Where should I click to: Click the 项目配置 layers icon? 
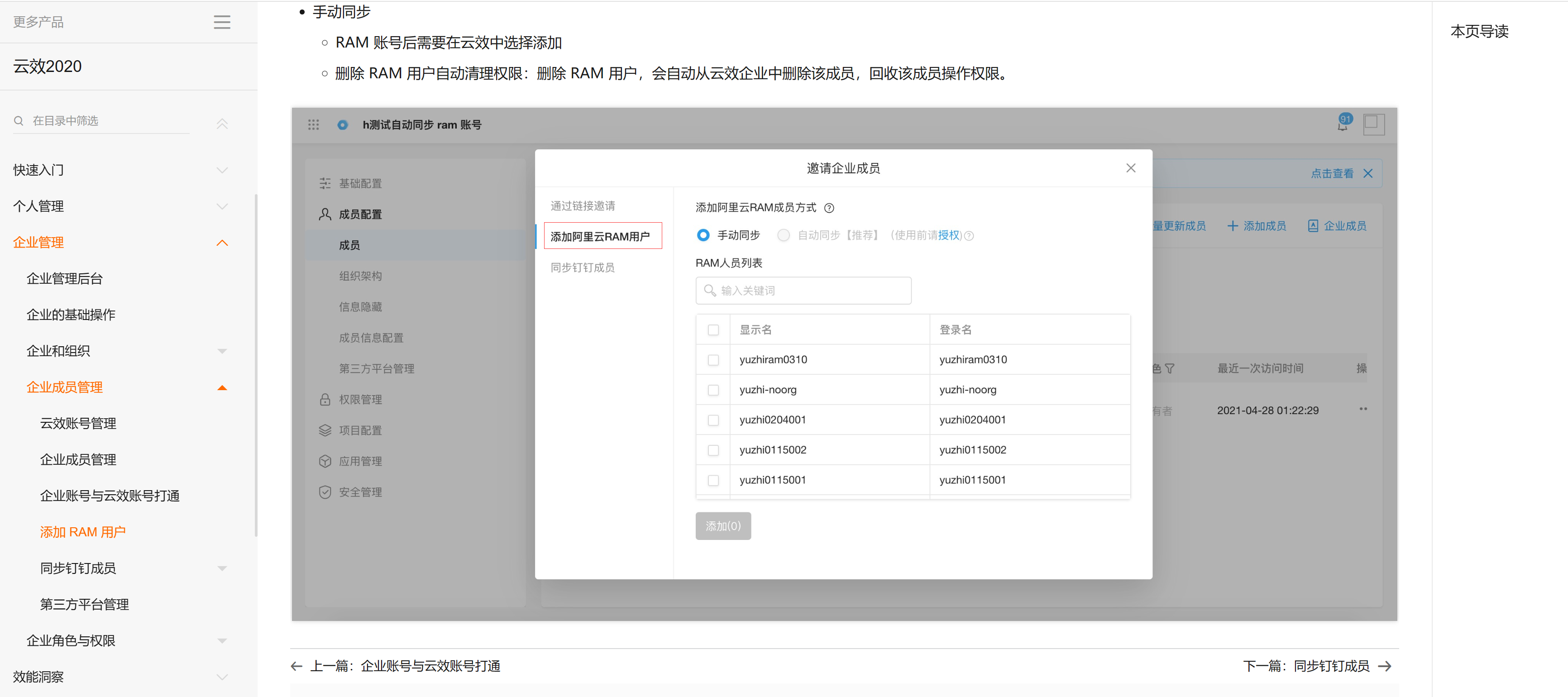pos(325,430)
